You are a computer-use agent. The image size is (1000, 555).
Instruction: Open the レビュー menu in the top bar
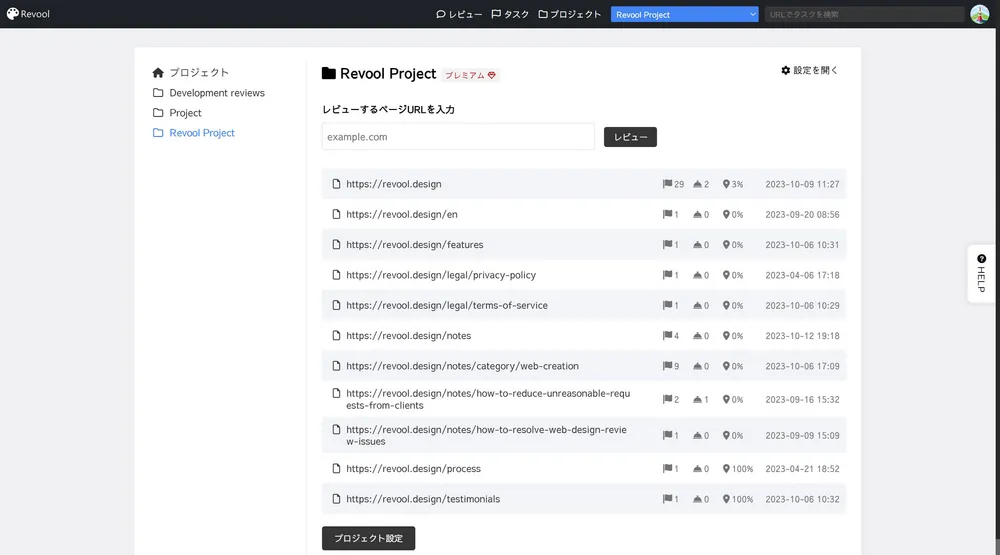tap(459, 14)
